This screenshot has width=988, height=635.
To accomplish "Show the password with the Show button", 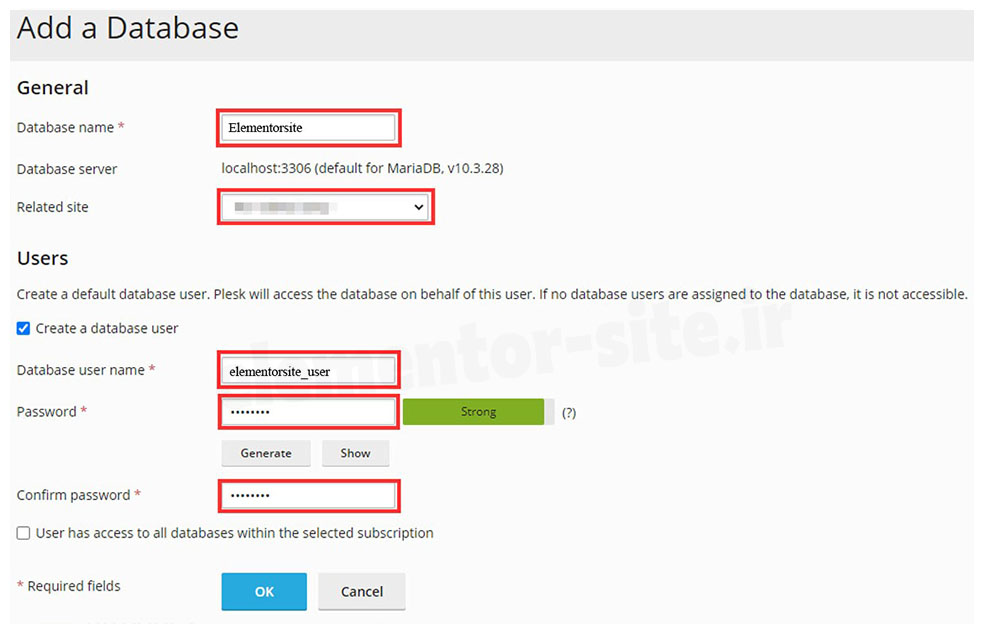I will coord(355,453).
